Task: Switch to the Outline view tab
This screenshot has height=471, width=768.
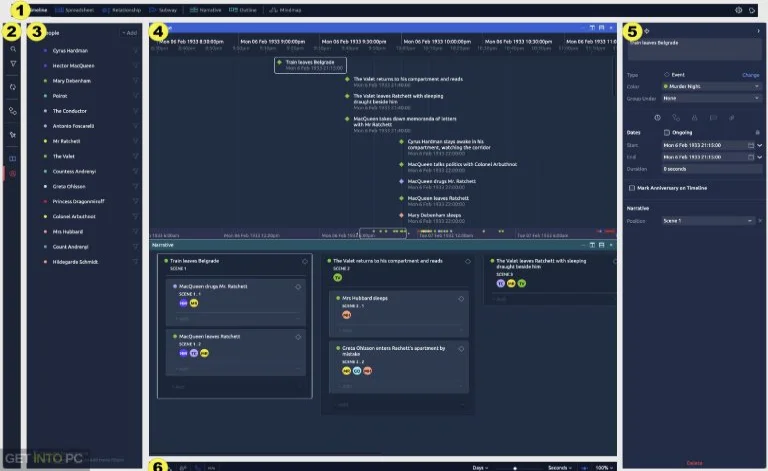Action: coord(243,10)
